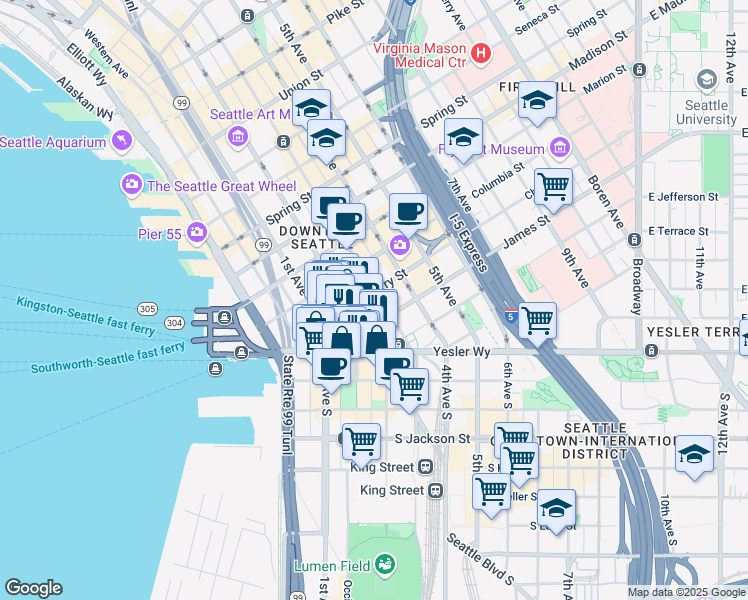Click the Seattle University graduation cap icon
748x600 pixels.
(707, 80)
